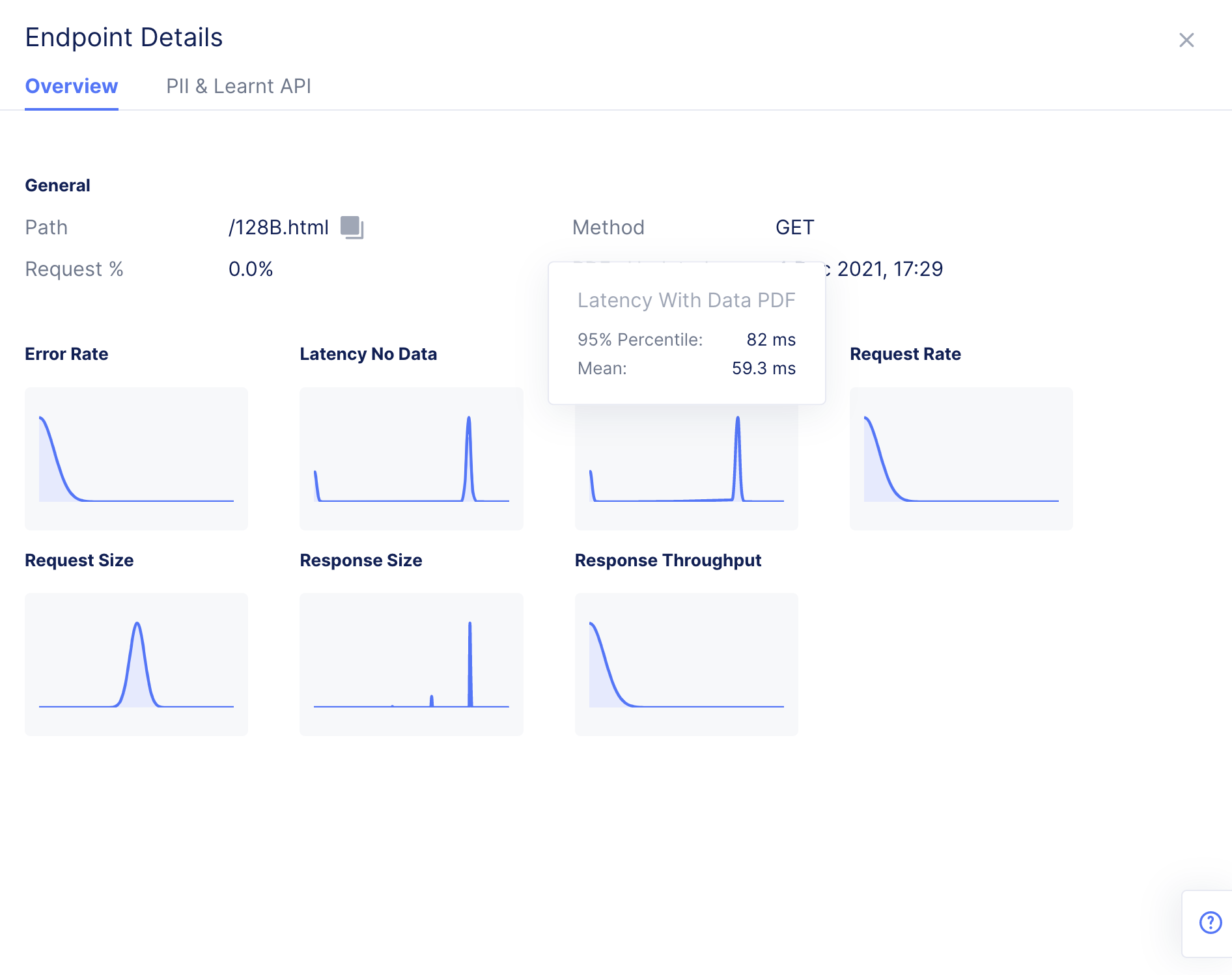Viewport: 1232px width, 975px height.
Task: Select the /128B.html path text
Action: [x=278, y=227]
